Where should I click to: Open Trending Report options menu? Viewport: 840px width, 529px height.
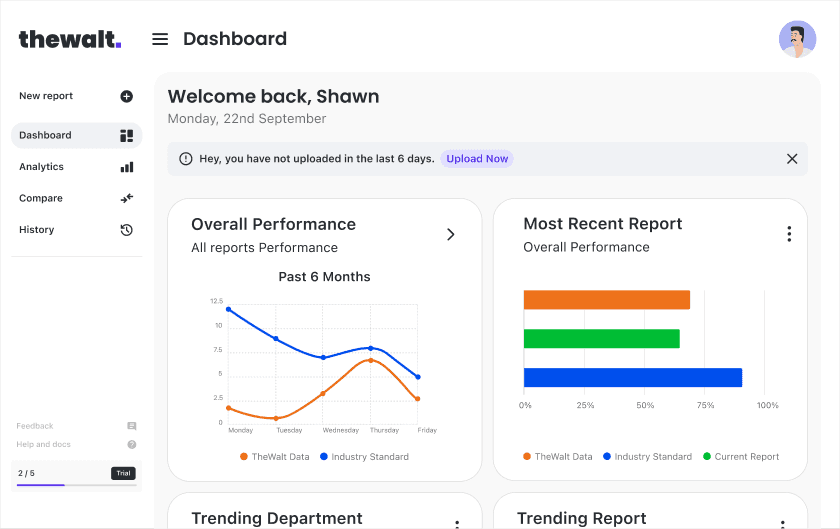[x=783, y=524]
